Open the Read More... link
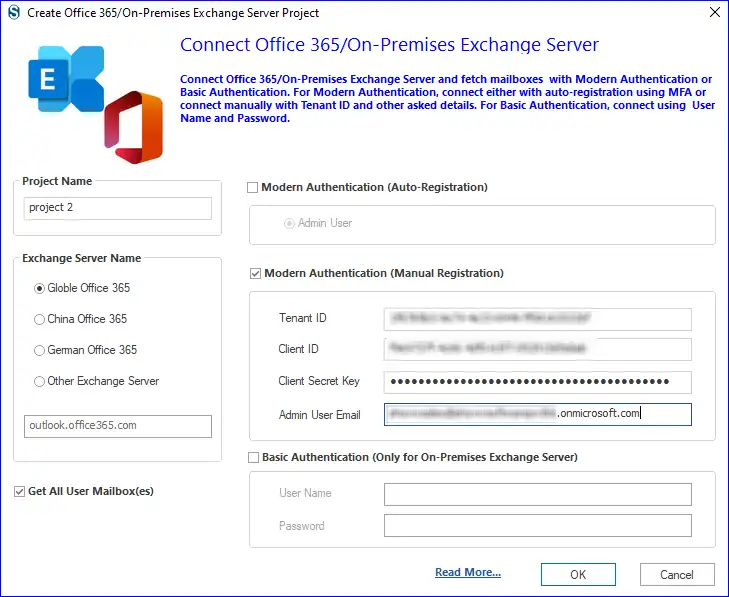This screenshot has height=597, width=729. click(x=468, y=572)
